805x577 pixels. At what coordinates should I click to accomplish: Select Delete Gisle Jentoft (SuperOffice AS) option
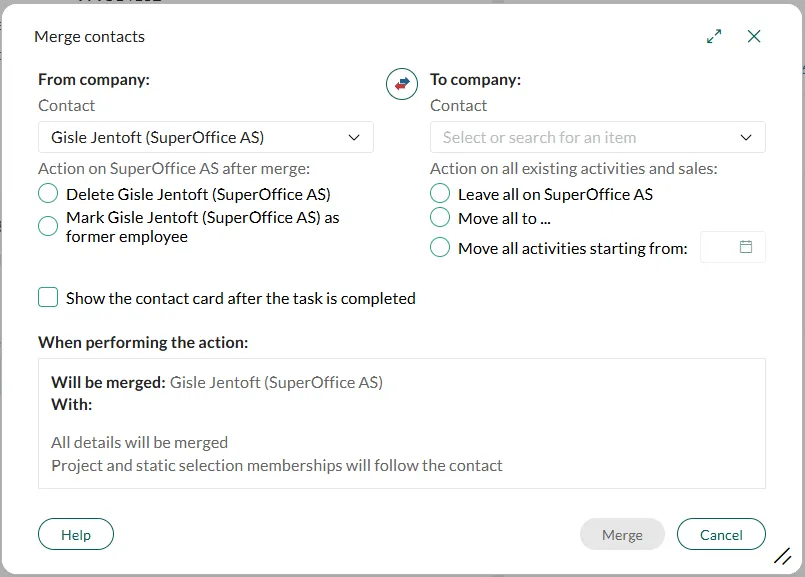48,194
